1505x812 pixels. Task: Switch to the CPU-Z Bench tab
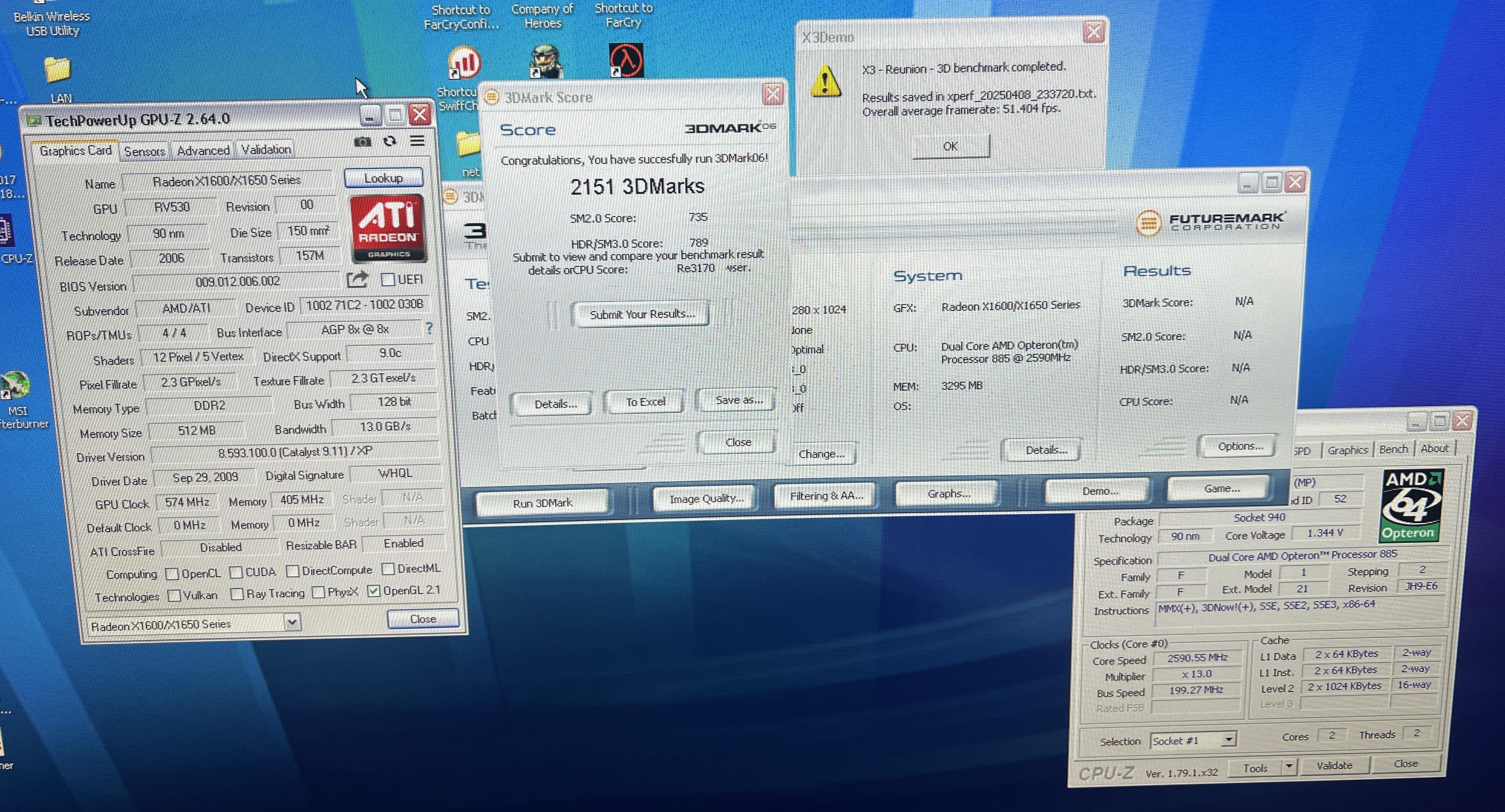coord(1393,450)
